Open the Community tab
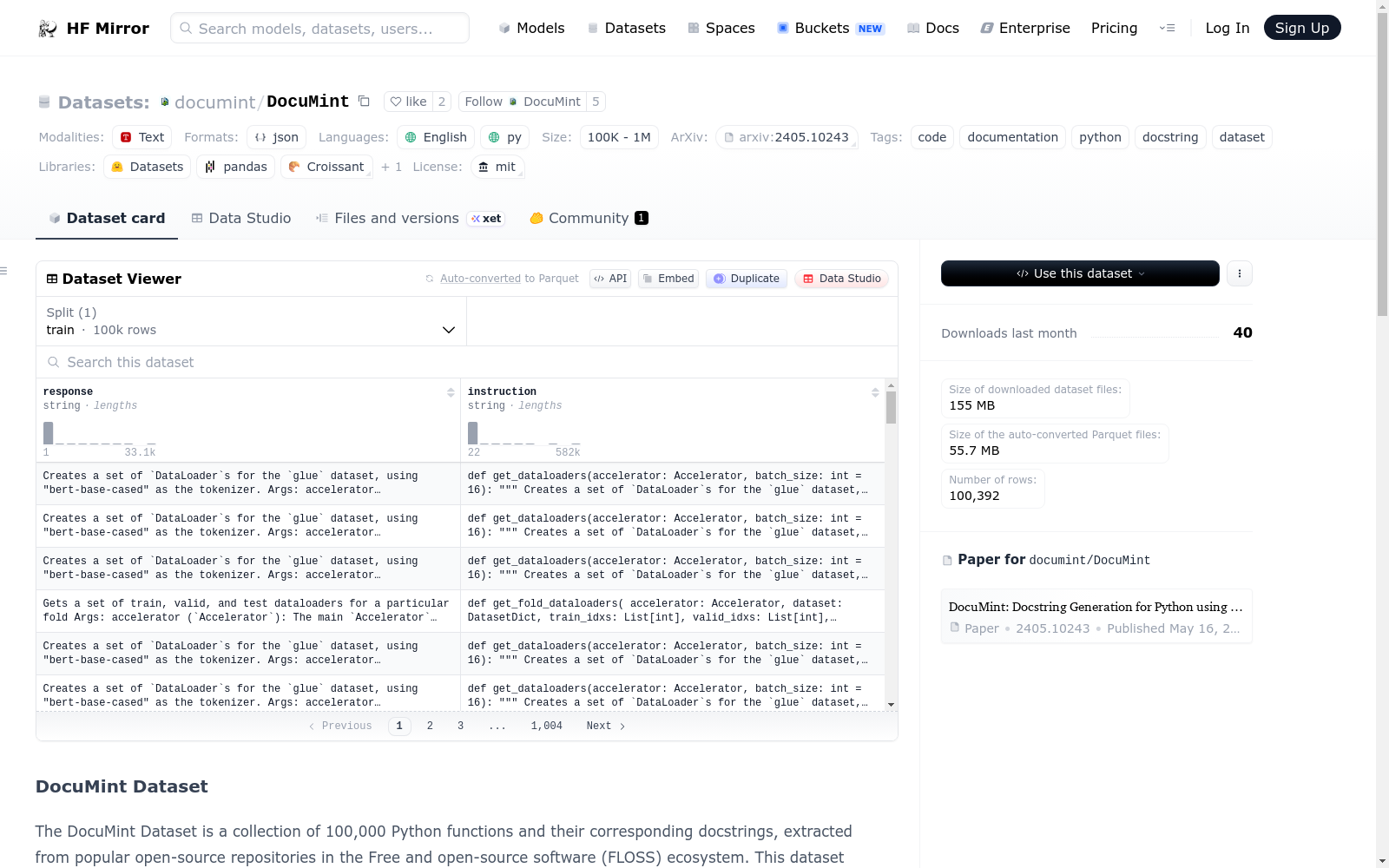1389x868 pixels. [589, 218]
